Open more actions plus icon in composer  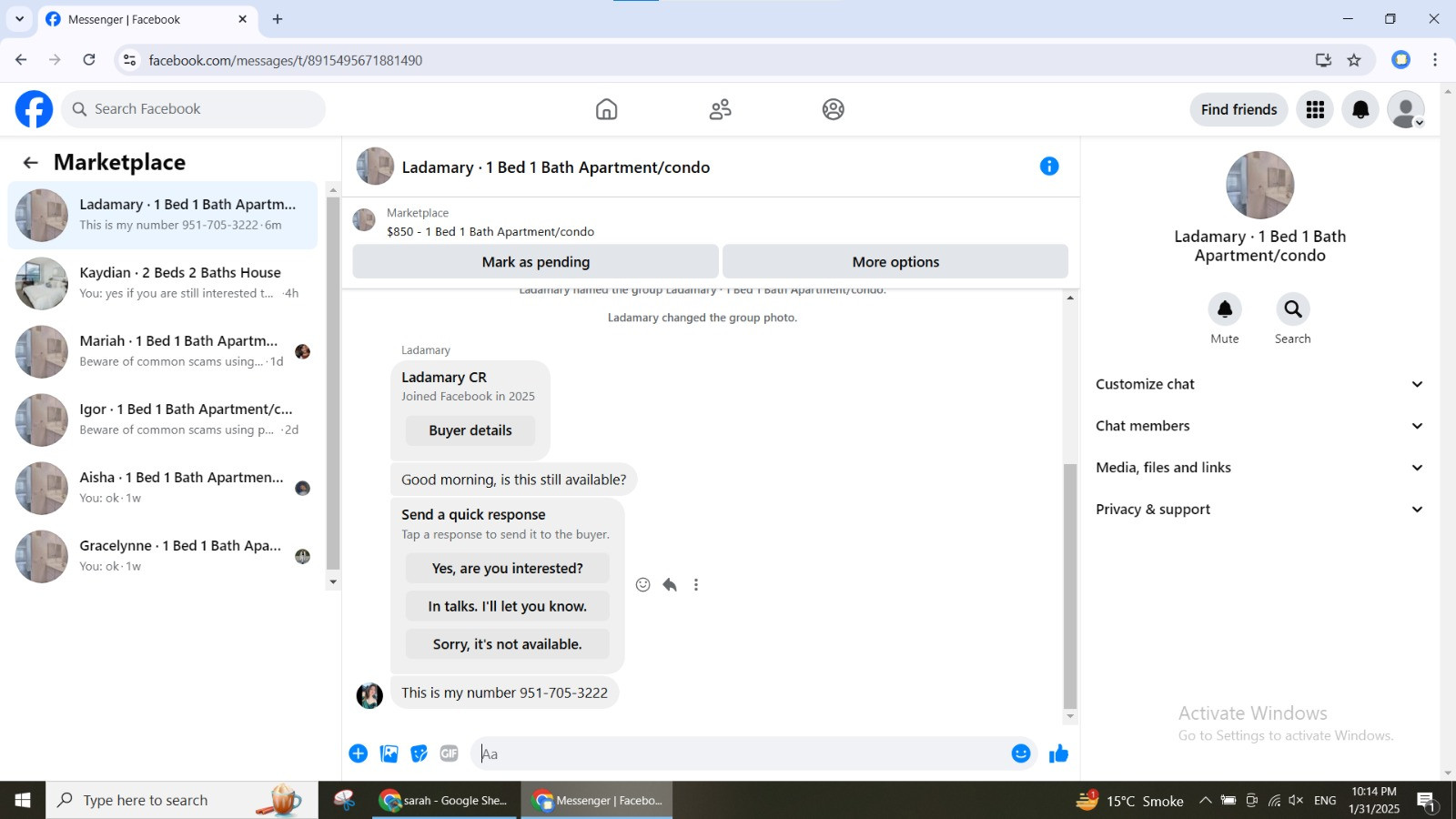359,753
